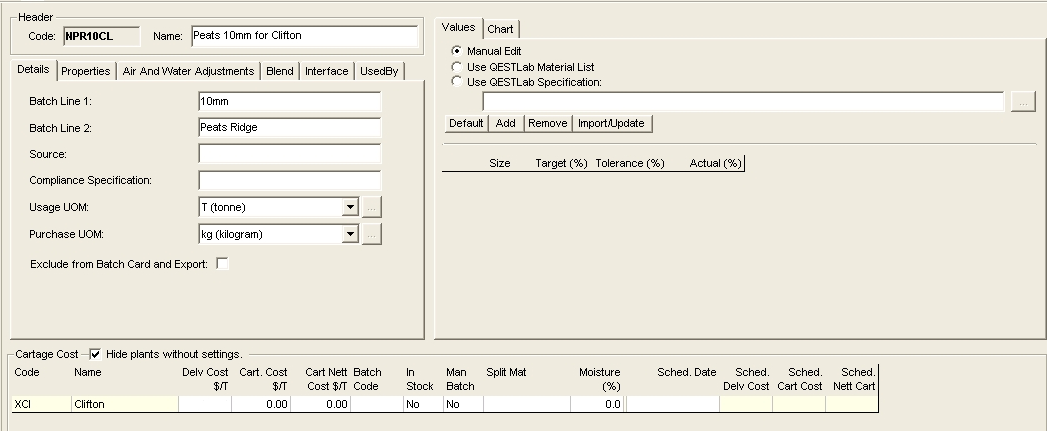Switch to the Chart tab
Viewport: 1047px width, 431px height.
coord(500,29)
